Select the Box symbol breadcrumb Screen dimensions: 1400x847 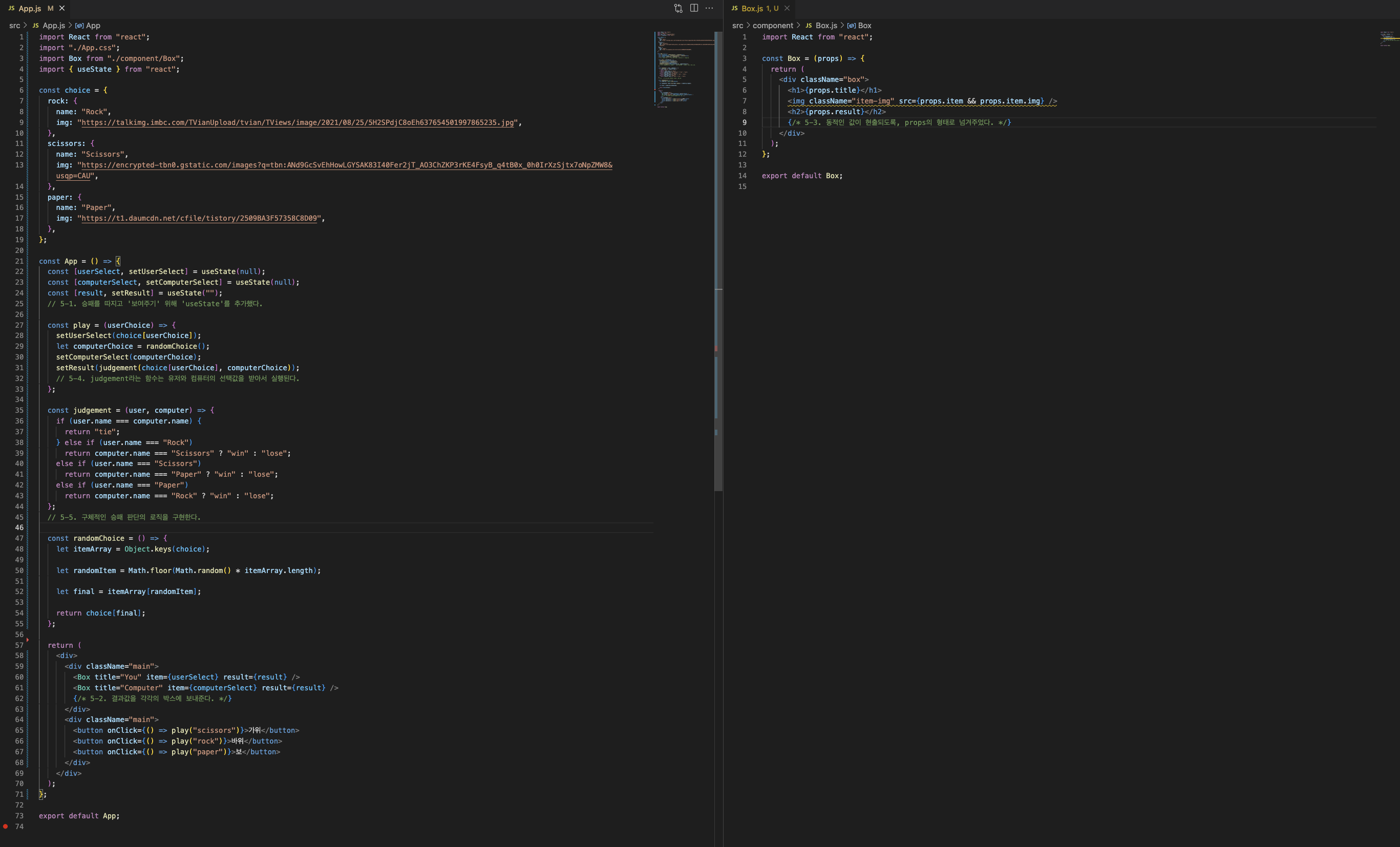click(x=859, y=26)
